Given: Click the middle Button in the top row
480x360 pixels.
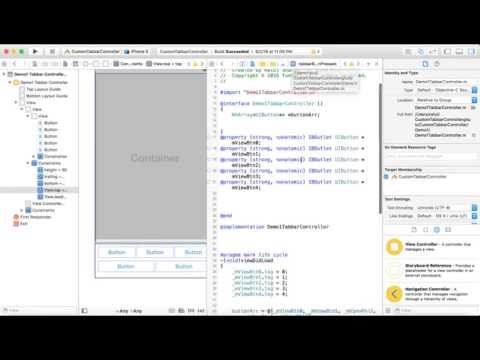Looking at the screenshot, I should point(155,252).
